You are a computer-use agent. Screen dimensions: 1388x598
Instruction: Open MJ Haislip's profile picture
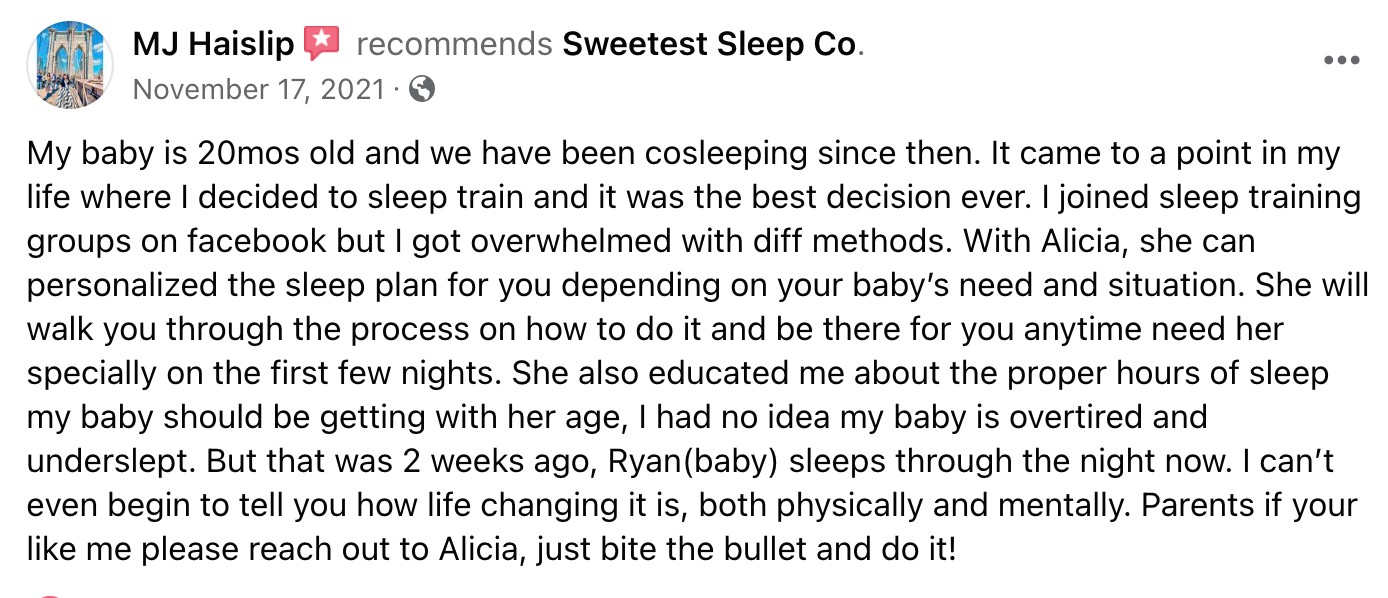71,64
